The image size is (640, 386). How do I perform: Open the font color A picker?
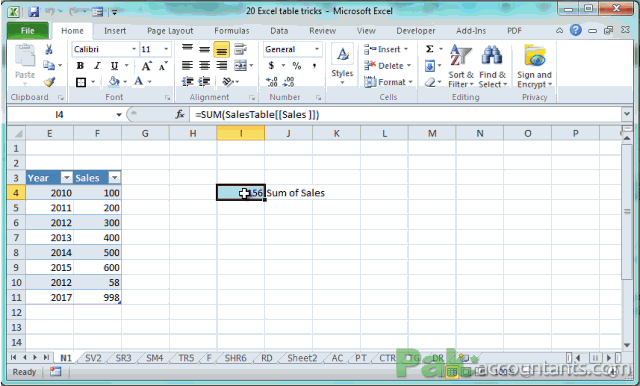pos(139,82)
